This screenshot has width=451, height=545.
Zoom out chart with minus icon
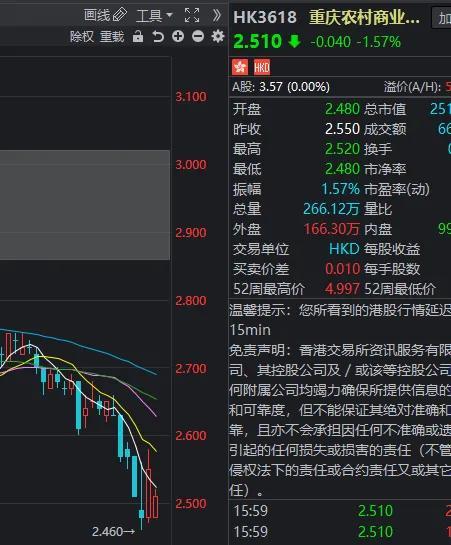tap(198, 36)
